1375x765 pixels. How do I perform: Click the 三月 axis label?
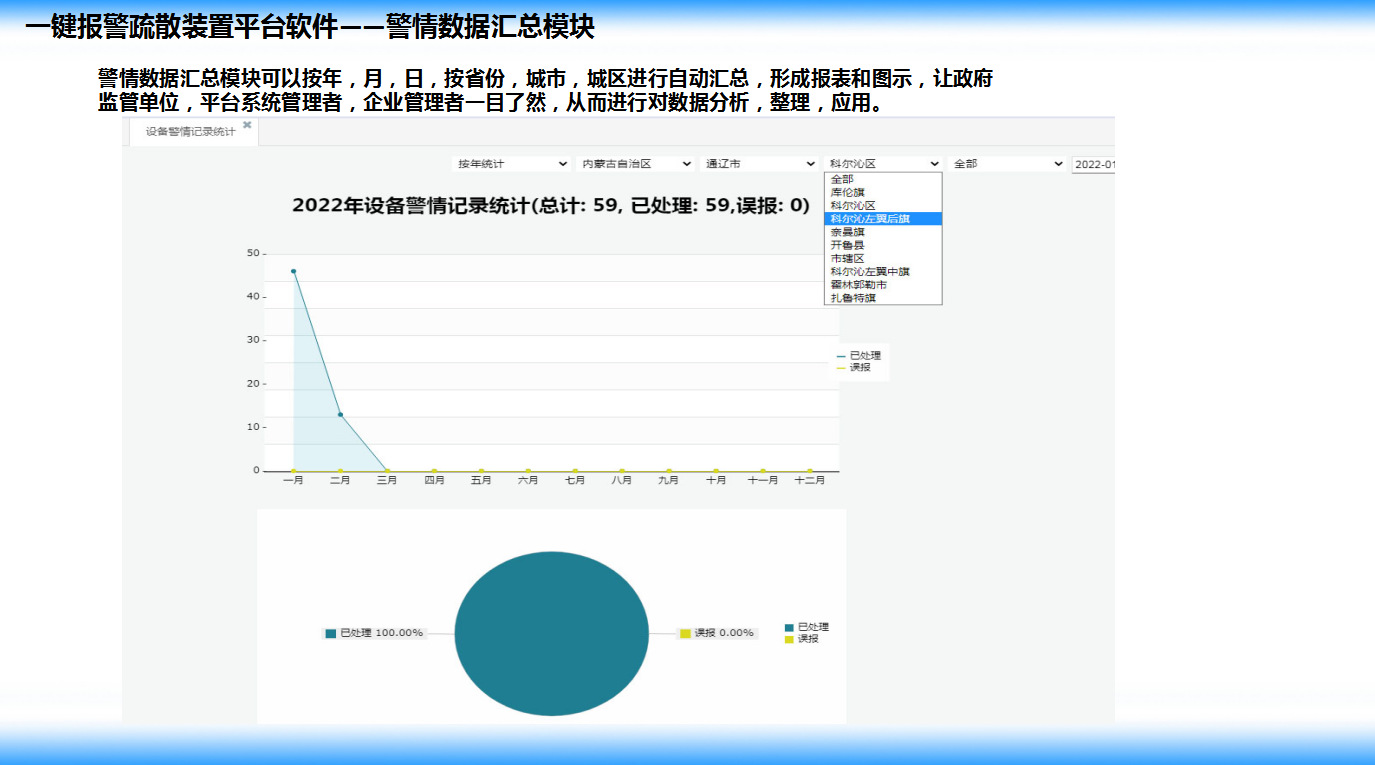tap(387, 480)
